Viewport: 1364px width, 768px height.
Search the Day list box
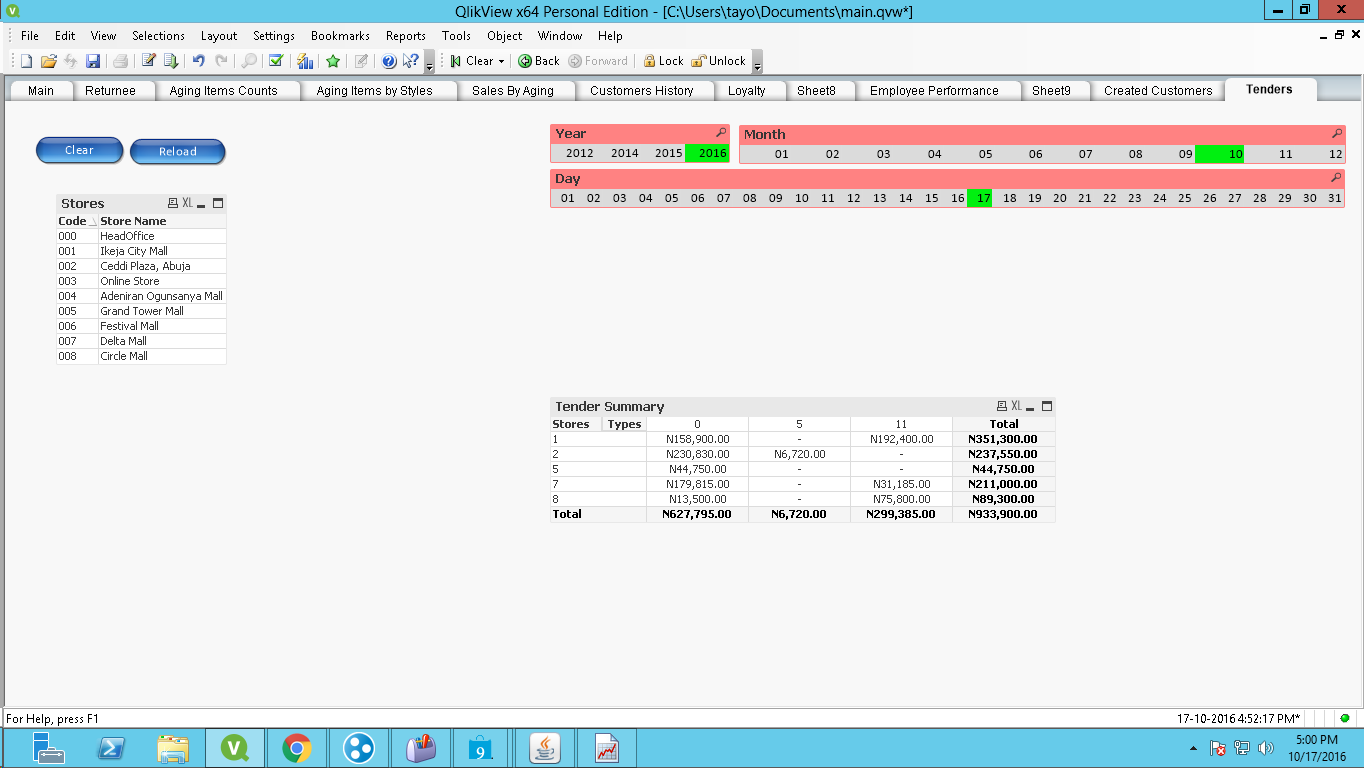click(x=1337, y=178)
